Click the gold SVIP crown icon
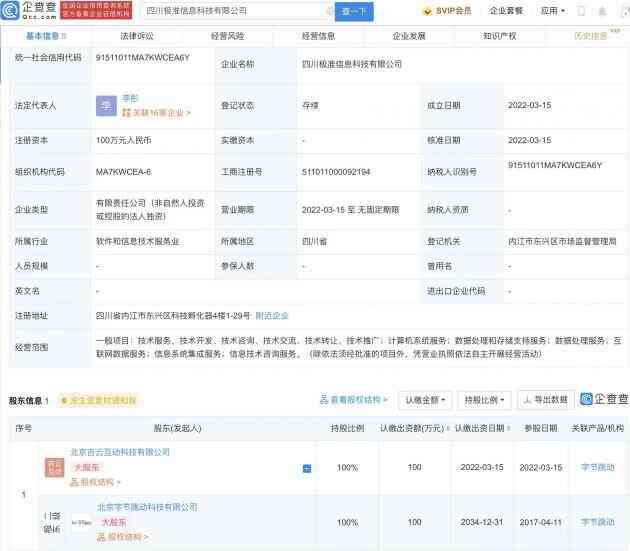Image resolution: width=630 pixels, height=551 pixels. point(427,11)
